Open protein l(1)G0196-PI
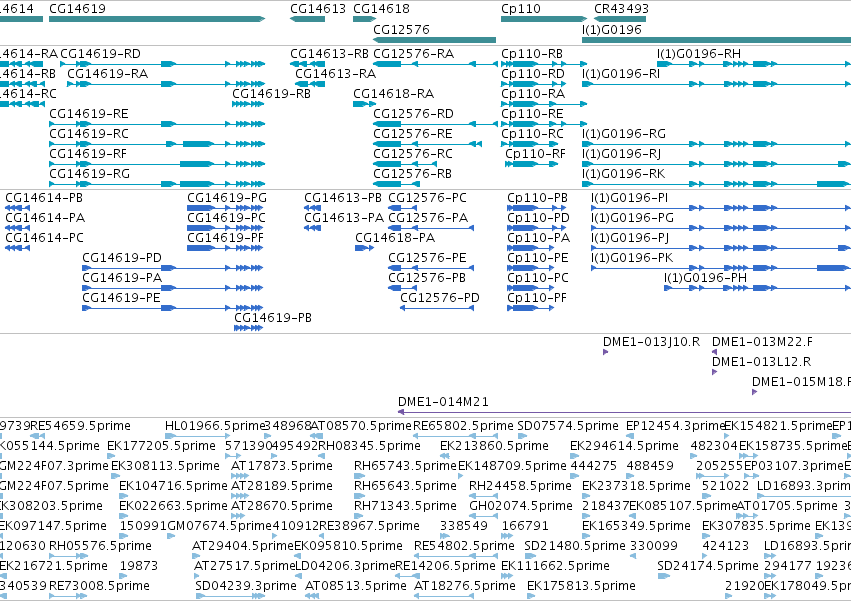Image resolution: width=851 pixels, height=601 pixels. point(721,208)
